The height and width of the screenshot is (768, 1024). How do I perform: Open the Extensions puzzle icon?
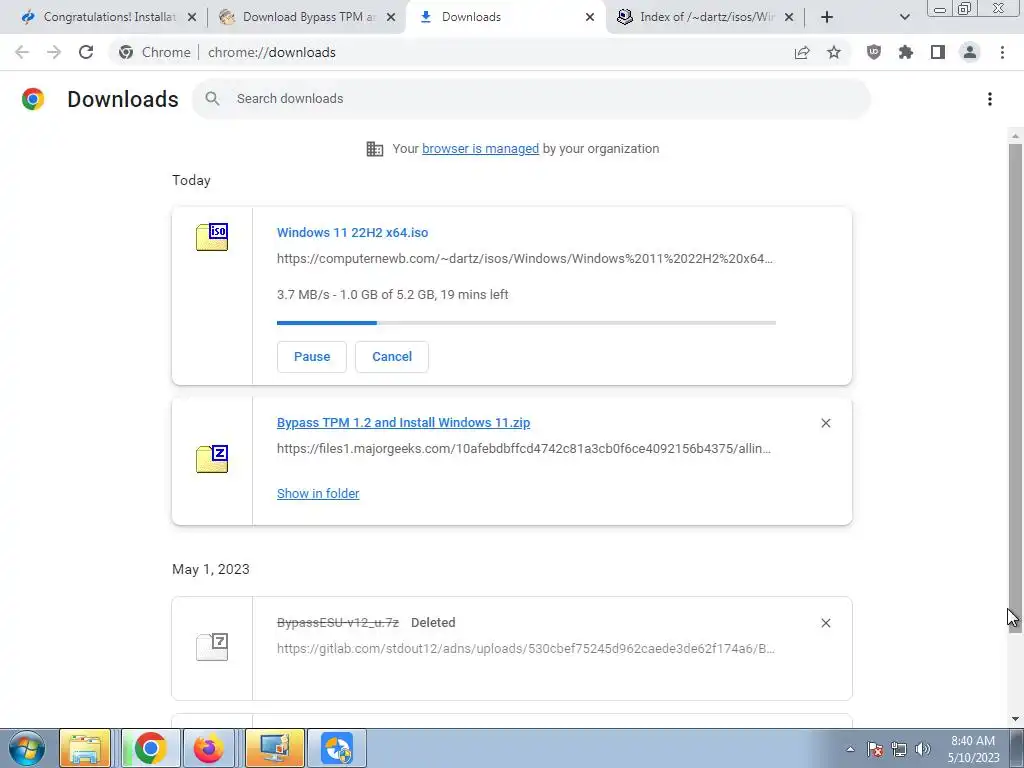(905, 52)
